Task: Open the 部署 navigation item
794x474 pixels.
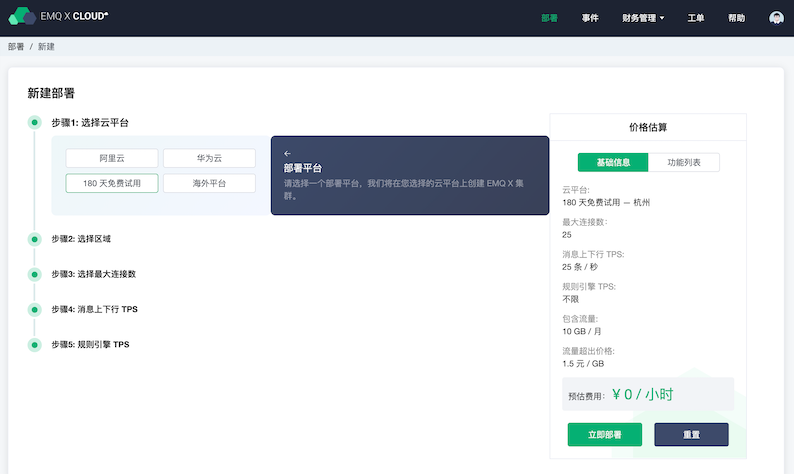Action: (549, 18)
